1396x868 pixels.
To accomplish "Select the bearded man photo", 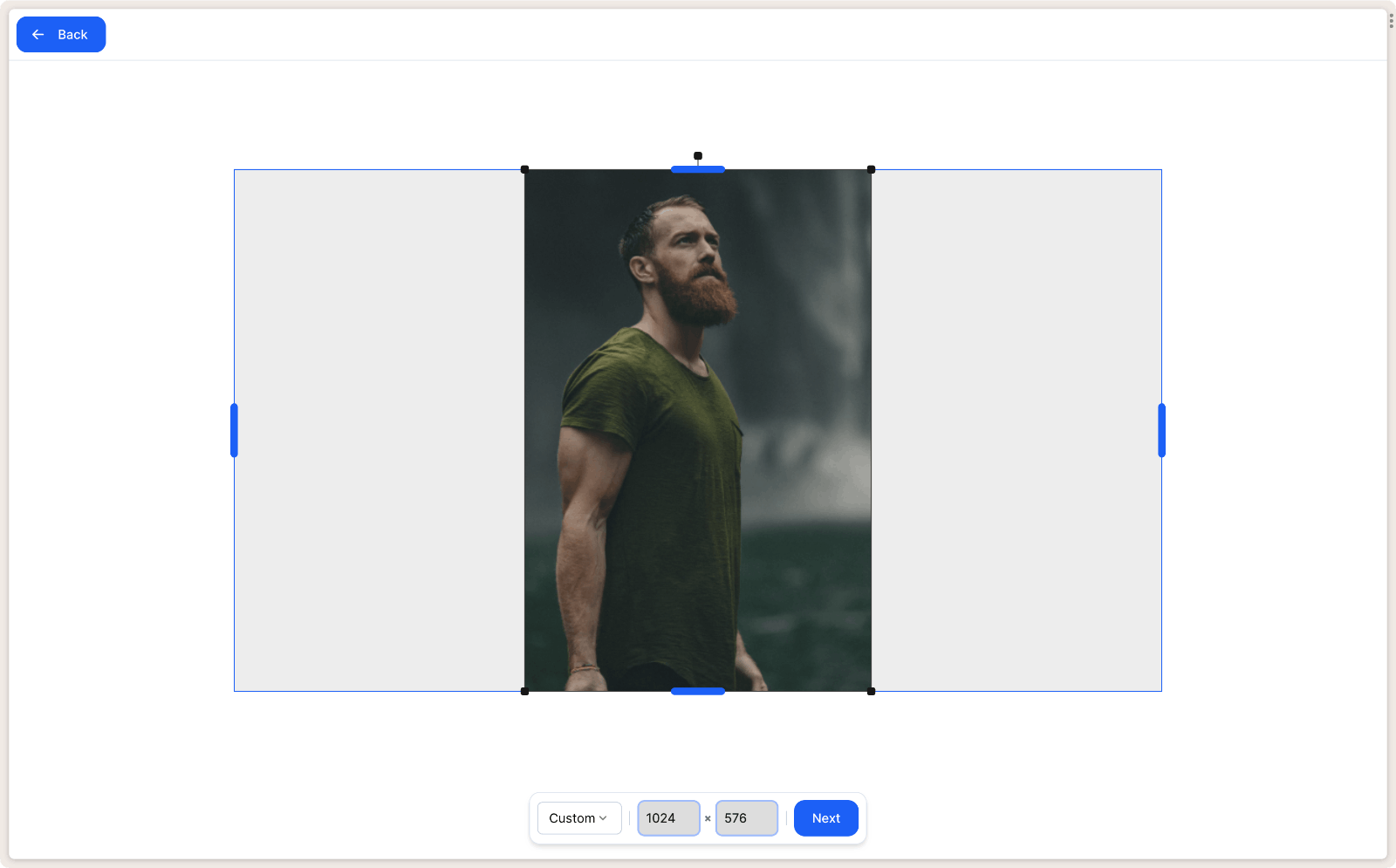I will 698,430.
